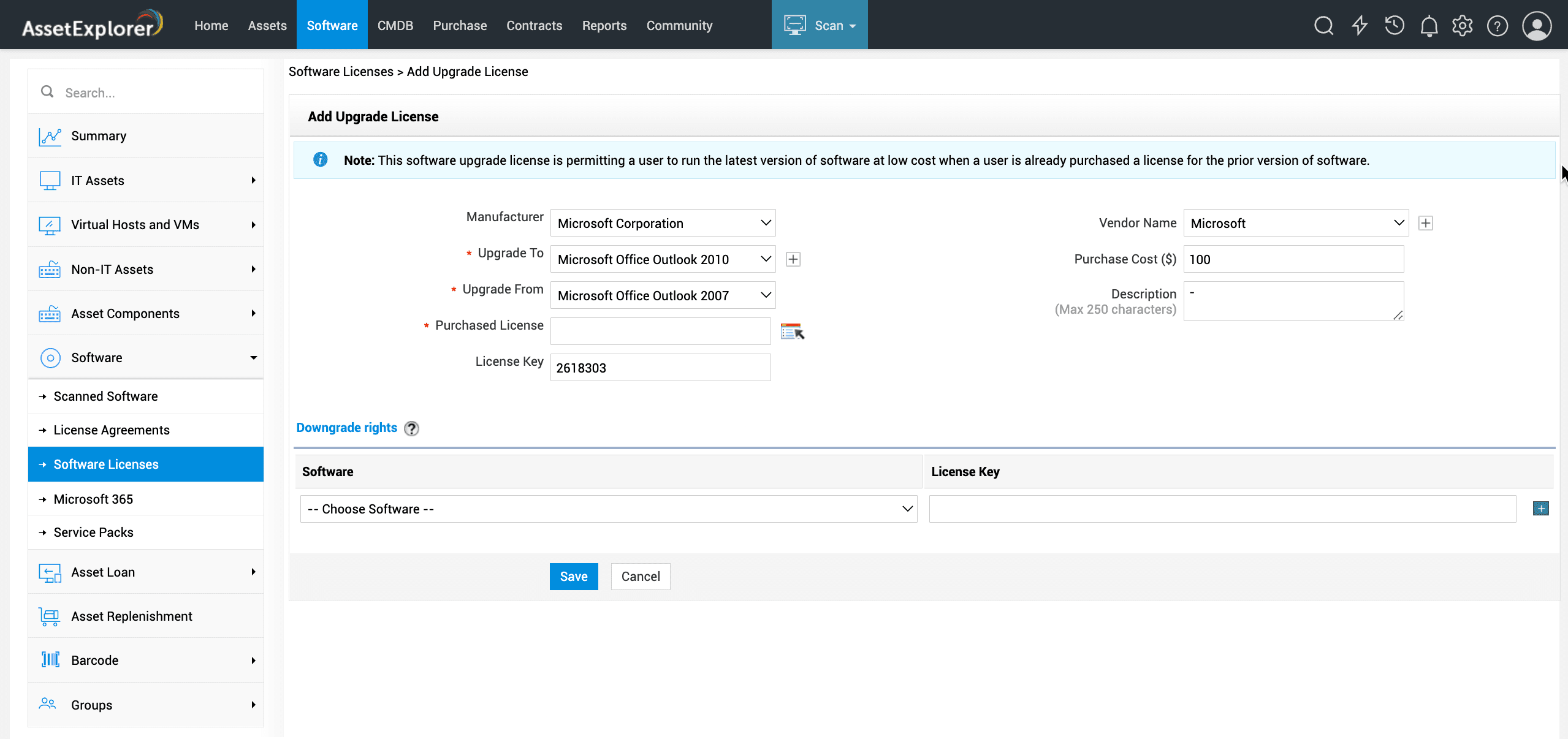Open the quick actions lightning icon
This screenshot has height=739, width=1568.
(x=1360, y=26)
